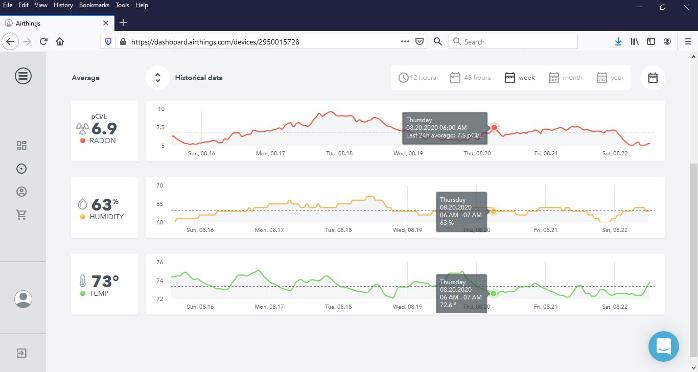The width and height of the screenshot is (698, 372).
Task: Select the year time range
Action: click(610, 78)
